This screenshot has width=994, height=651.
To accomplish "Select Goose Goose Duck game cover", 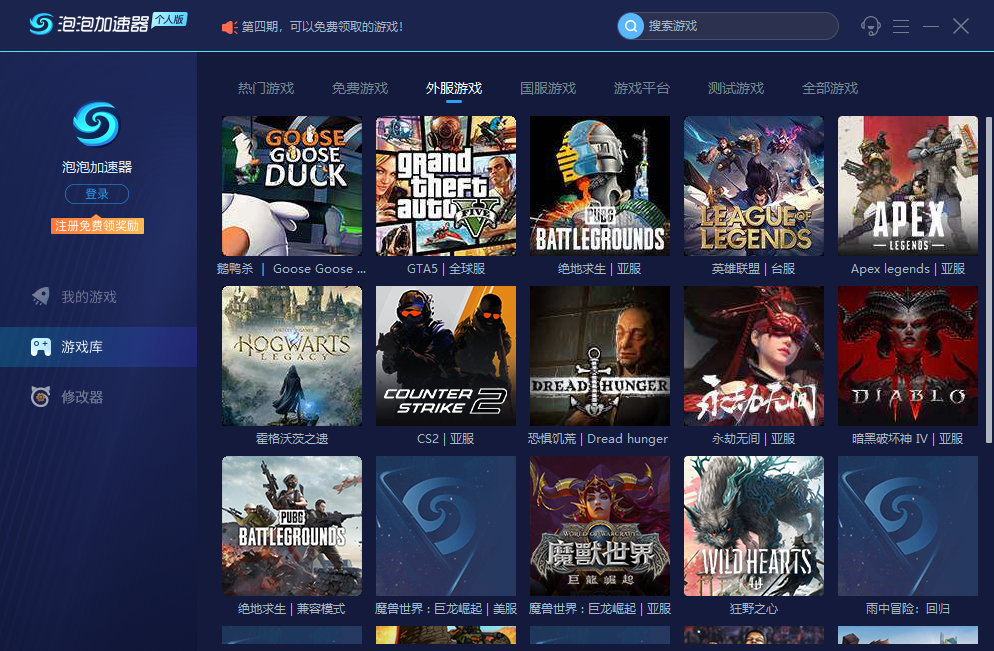I will (292, 186).
